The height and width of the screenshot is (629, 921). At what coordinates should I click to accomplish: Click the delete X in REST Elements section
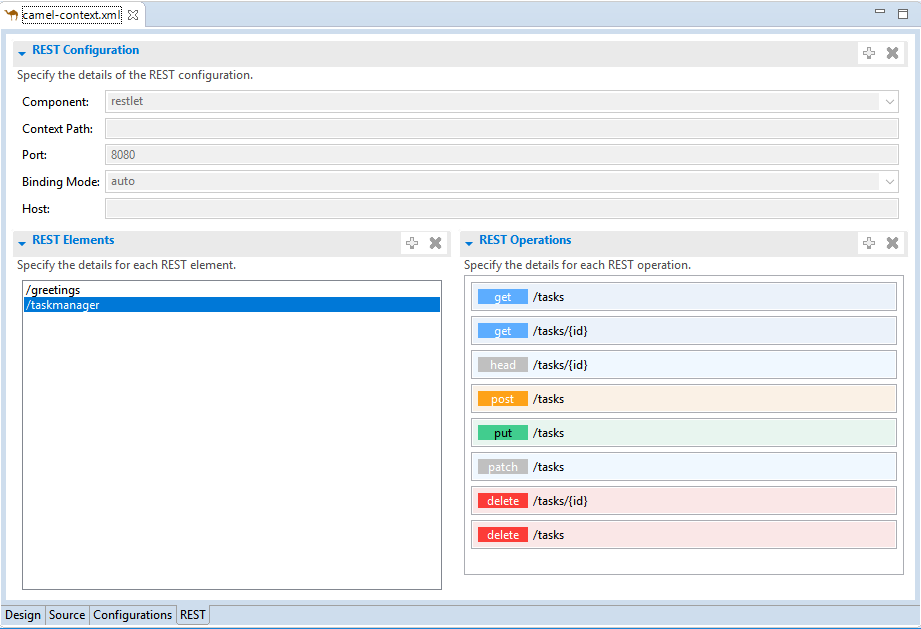435,243
